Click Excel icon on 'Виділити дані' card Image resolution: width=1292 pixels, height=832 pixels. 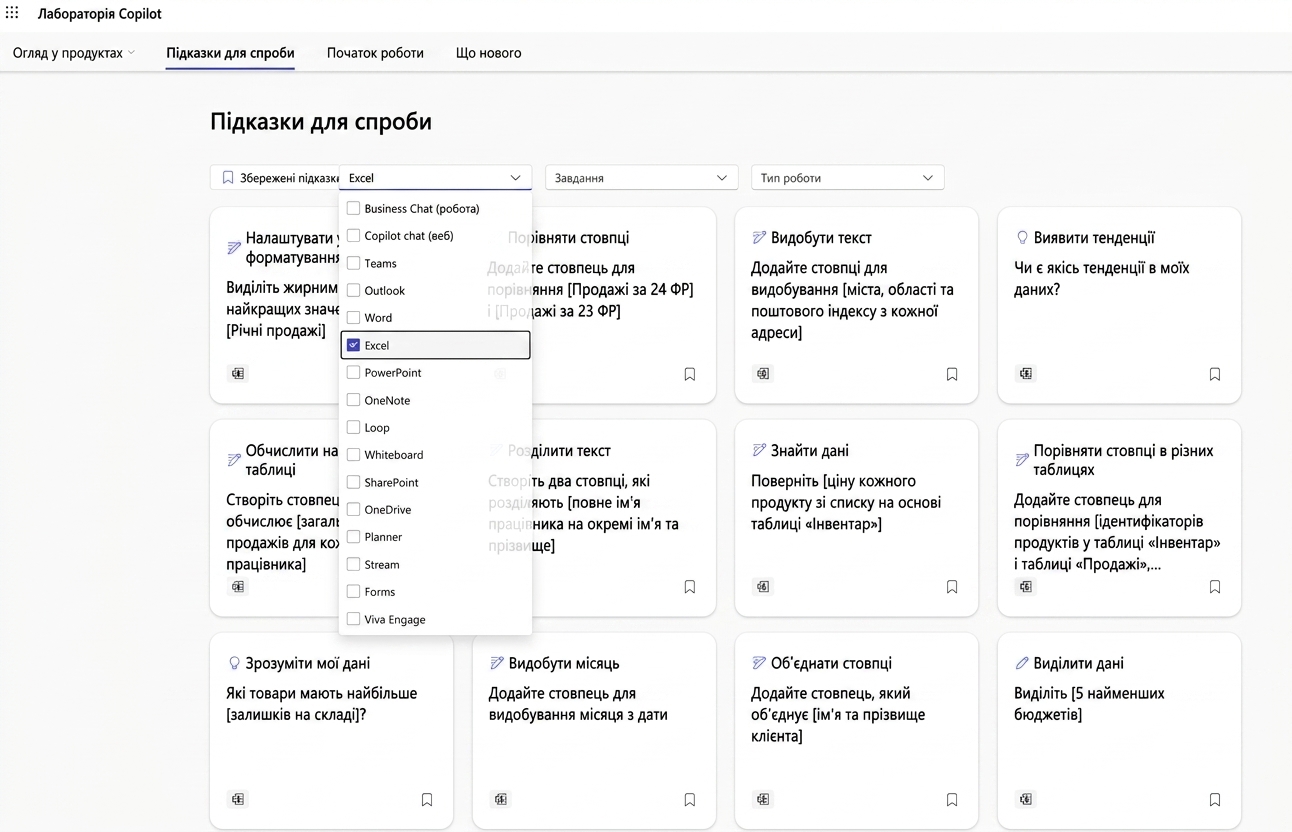click(x=1026, y=799)
